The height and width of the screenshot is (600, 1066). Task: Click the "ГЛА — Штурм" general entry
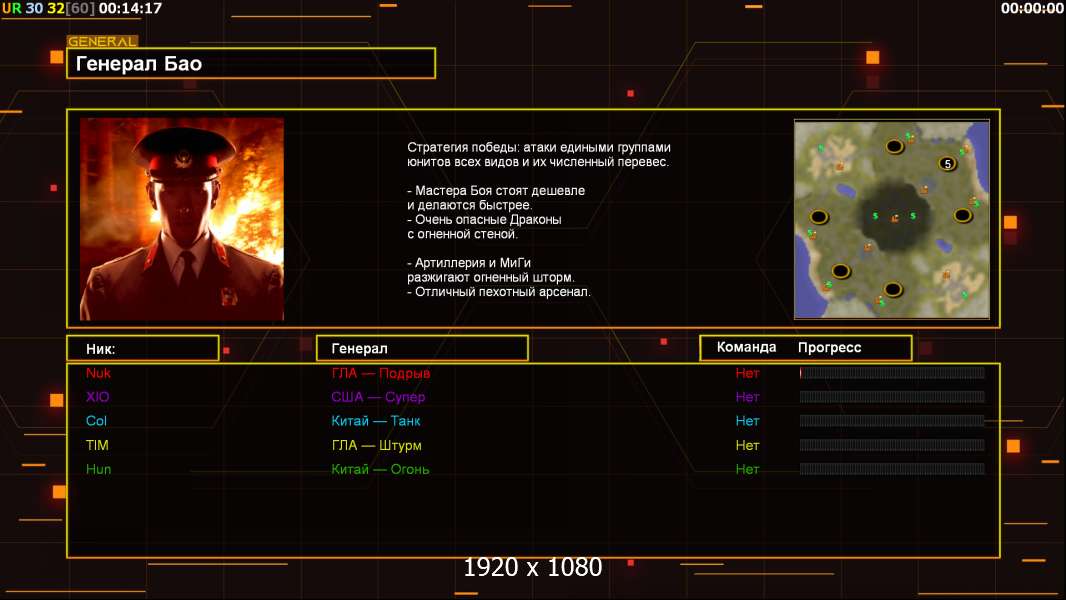click(x=376, y=445)
